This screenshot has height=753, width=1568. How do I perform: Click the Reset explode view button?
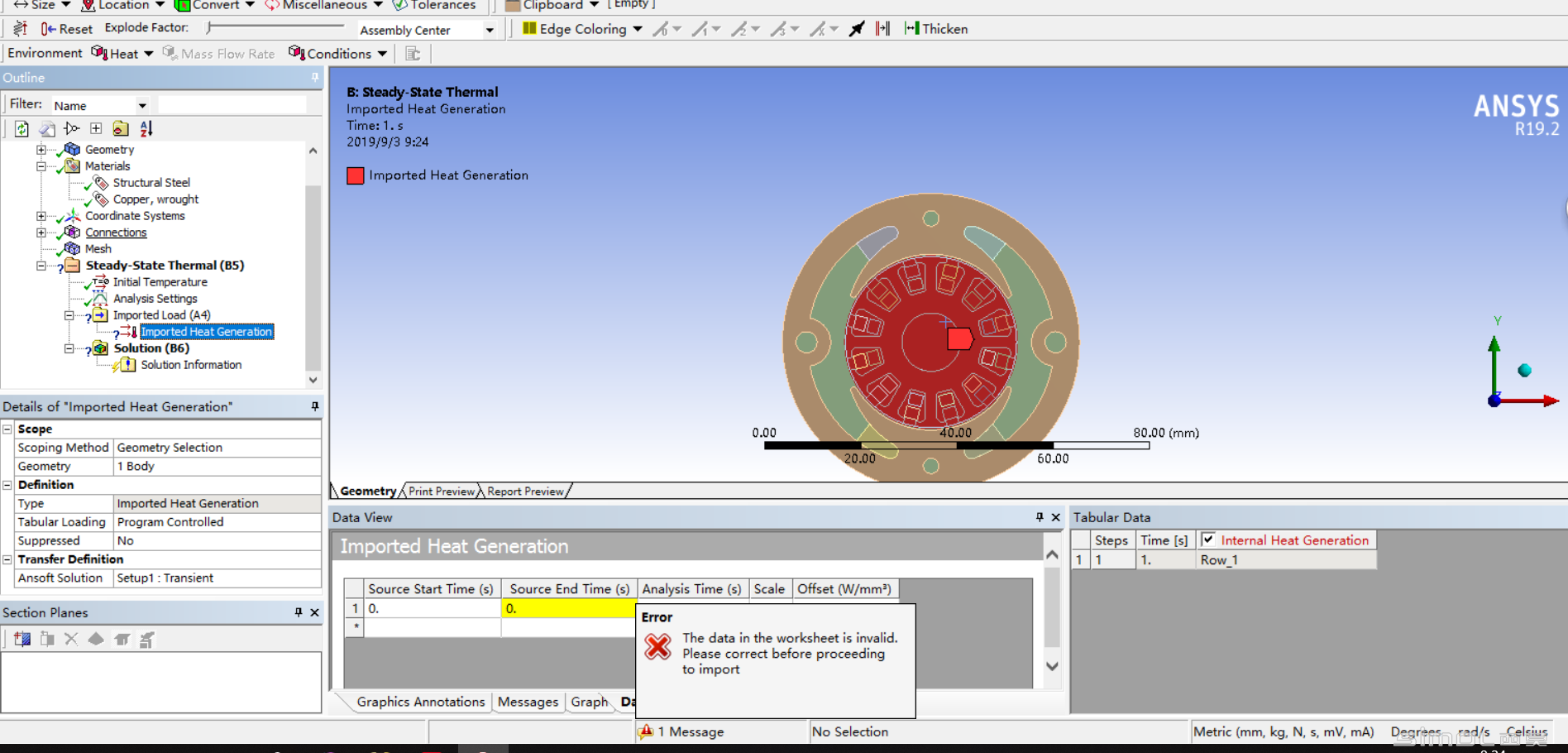tap(66, 29)
